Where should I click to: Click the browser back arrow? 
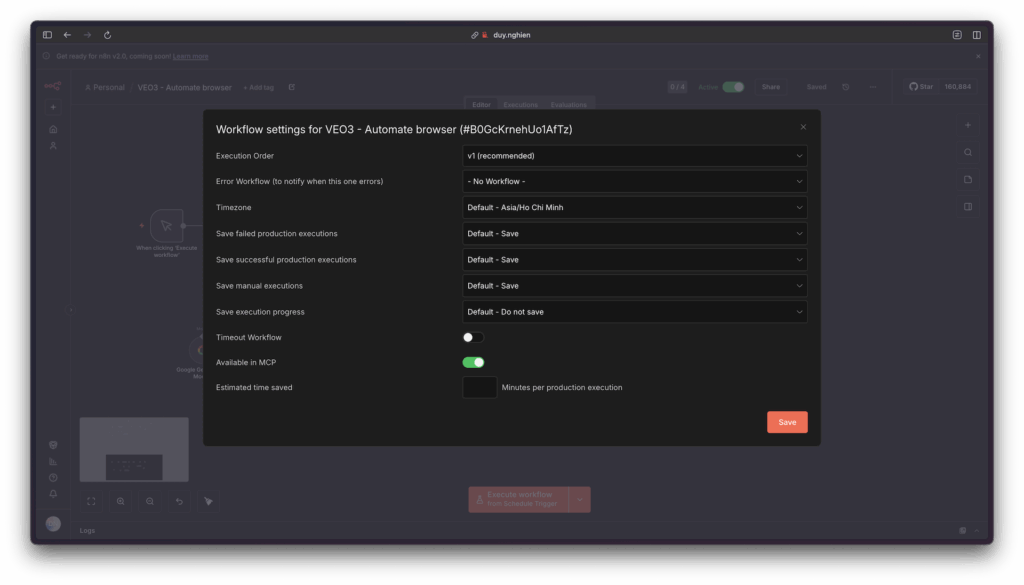click(67, 35)
